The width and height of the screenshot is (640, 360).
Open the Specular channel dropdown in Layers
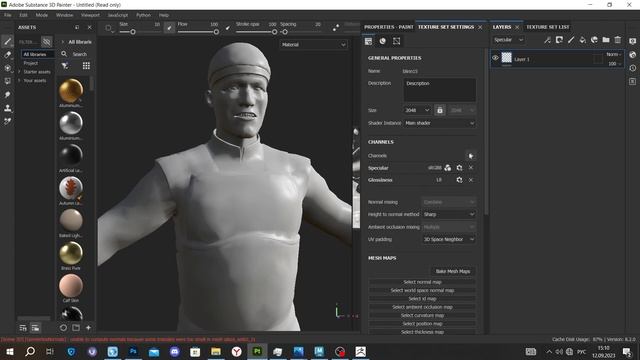pos(509,40)
